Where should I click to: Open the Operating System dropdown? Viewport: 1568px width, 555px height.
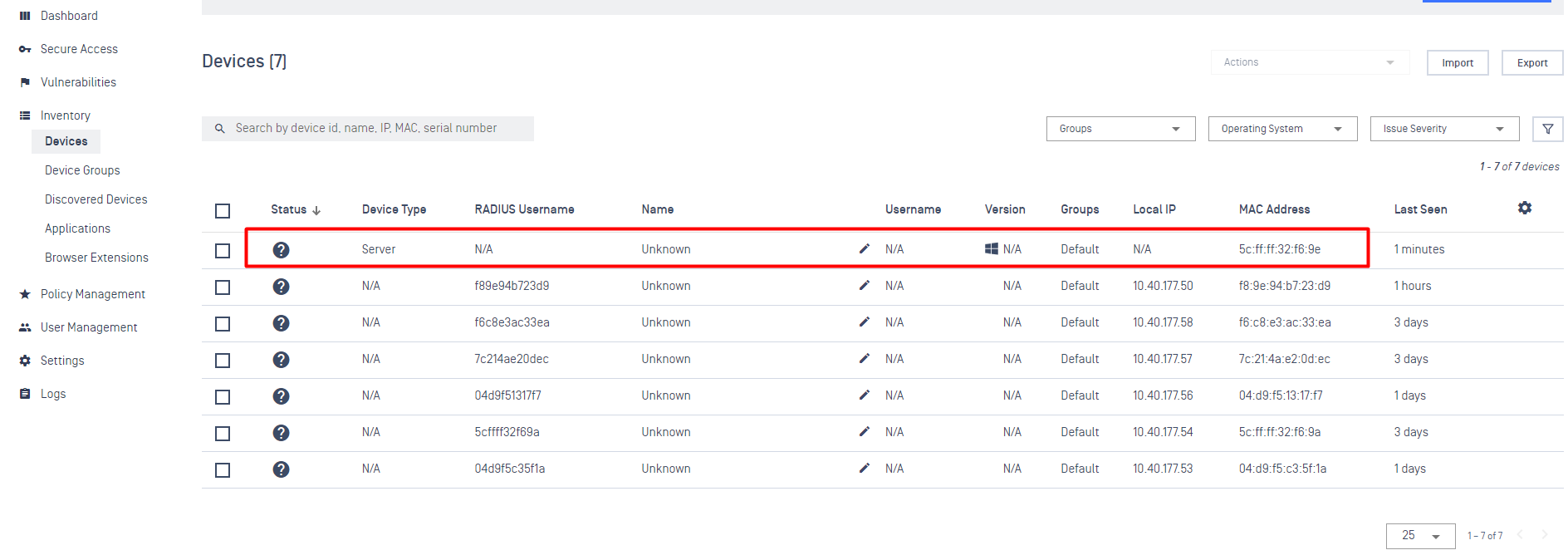click(1282, 129)
